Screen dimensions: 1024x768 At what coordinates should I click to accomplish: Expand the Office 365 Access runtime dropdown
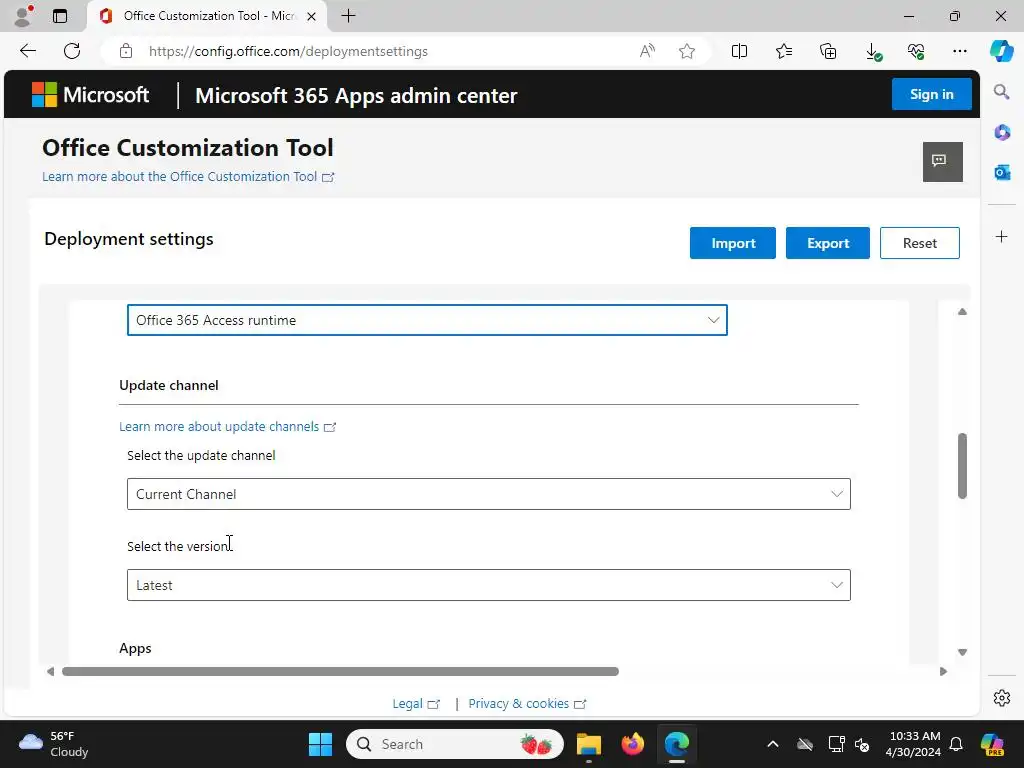tap(427, 320)
